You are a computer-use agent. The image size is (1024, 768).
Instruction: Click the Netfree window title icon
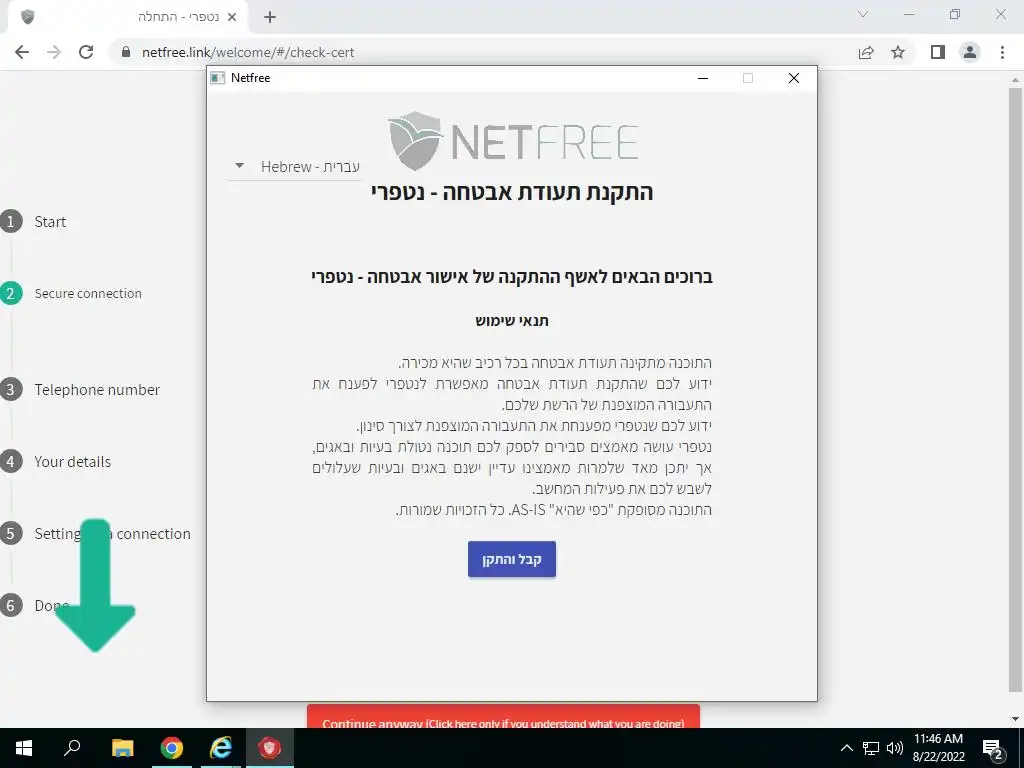pos(217,78)
